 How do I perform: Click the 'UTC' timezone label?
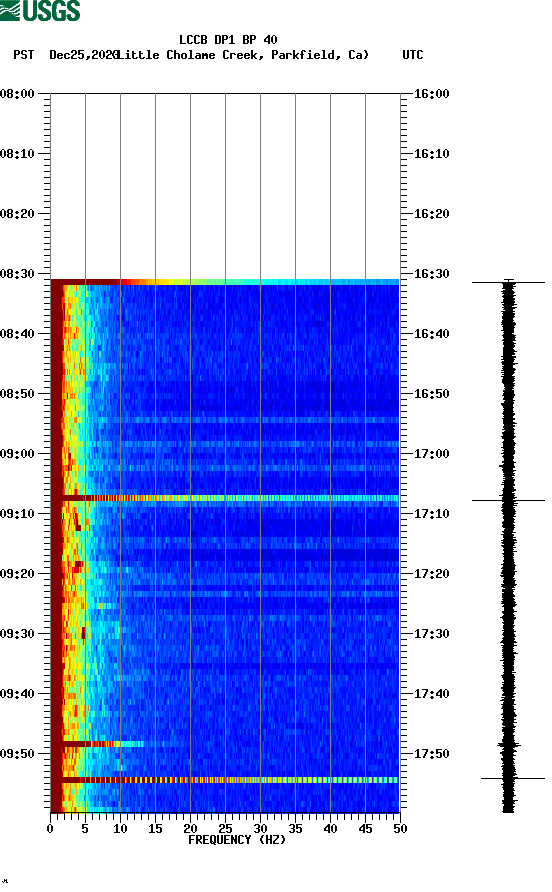click(x=413, y=55)
